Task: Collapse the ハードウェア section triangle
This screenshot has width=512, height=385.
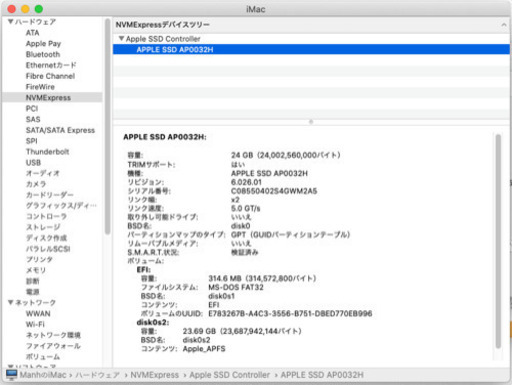Action: (x=10, y=22)
